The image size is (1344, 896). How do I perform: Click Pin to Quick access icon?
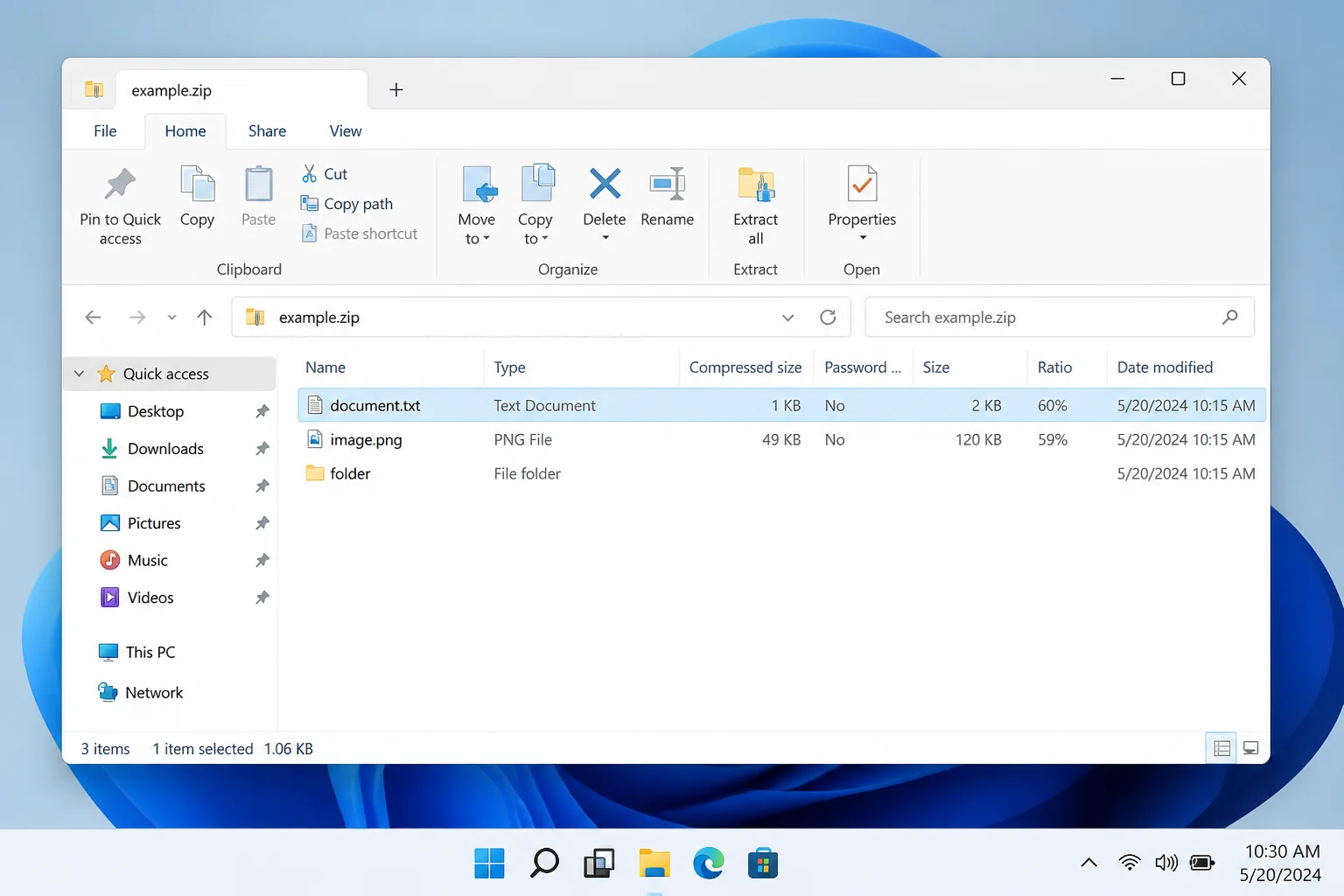tap(120, 184)
